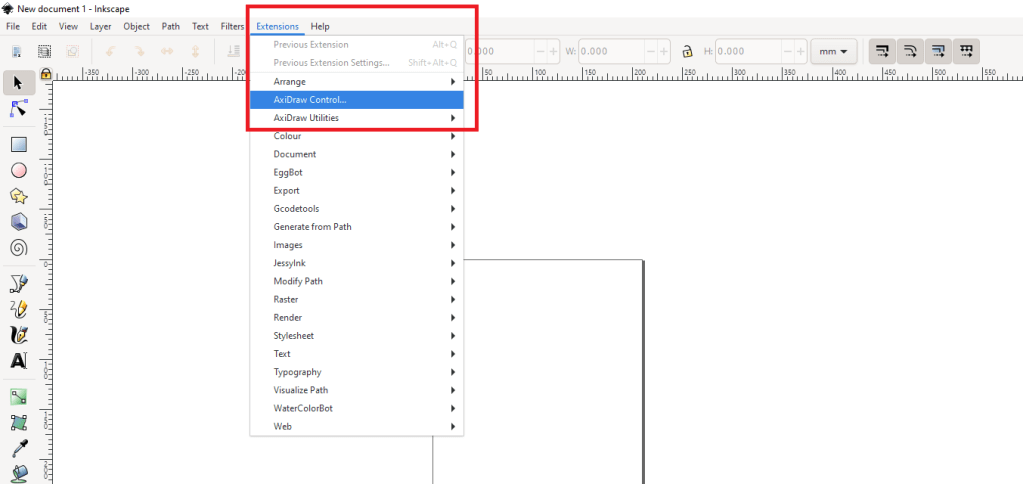Increase height with plus stepper

(796, 51)
